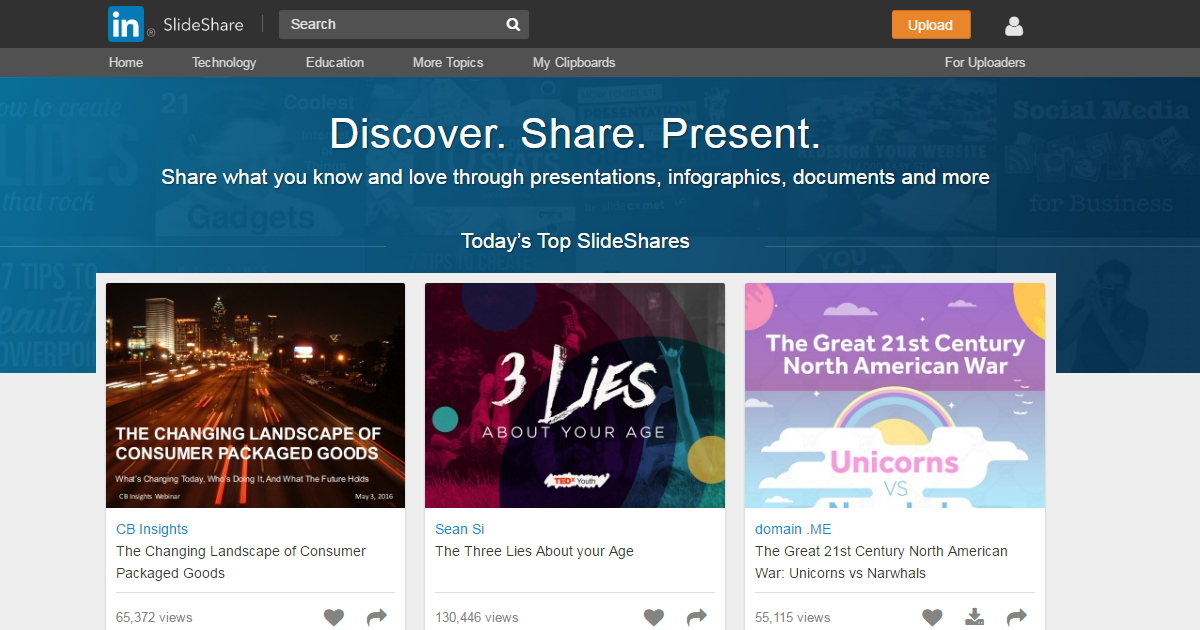This screenshot has height=630, width=1200.
Task: Open the Technology menu item
Action: click(x=224, y=62)
